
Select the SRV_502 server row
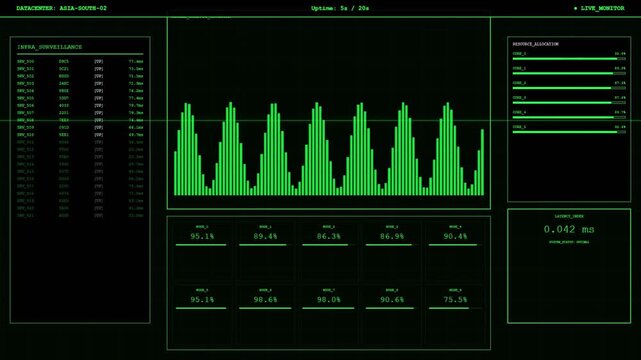(80, 76)
